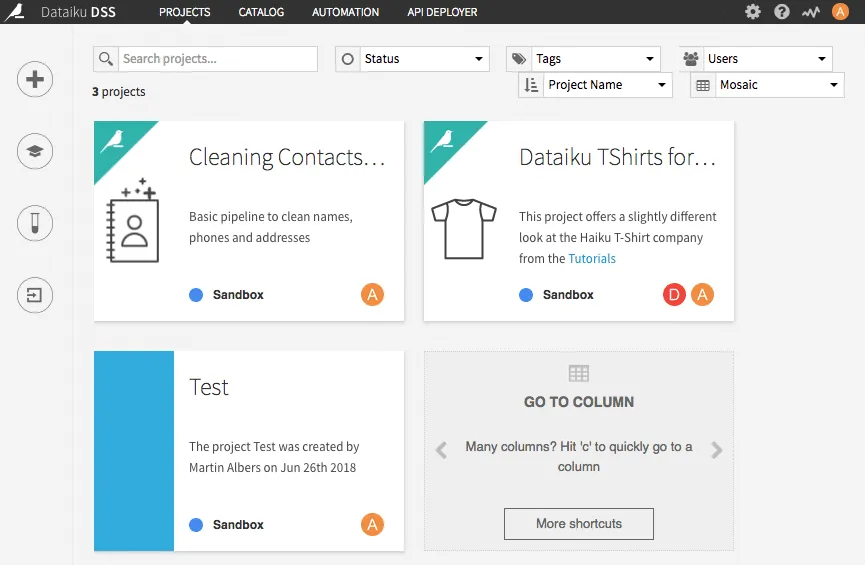Switch to the AUTOMATION tab
The width and height of the screenshot is (865, 565).
(345, 12)
